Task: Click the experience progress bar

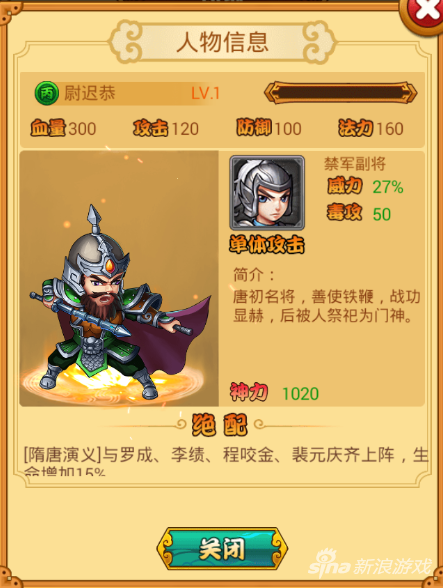Action: tap(341, 92)
